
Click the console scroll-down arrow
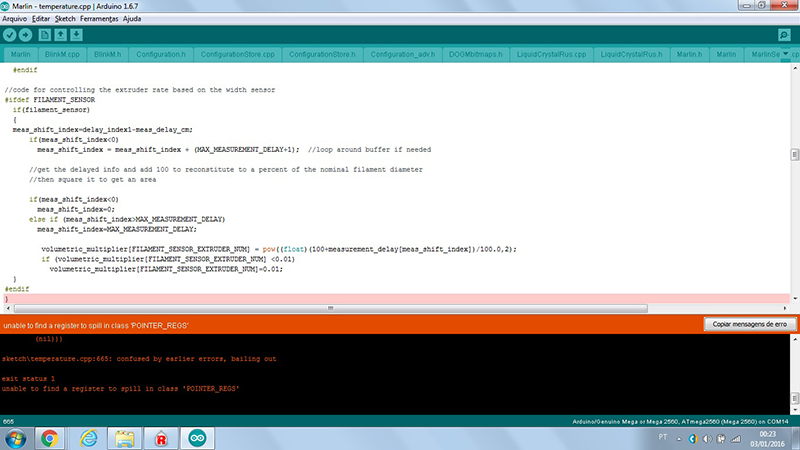[x=794, y=410]
